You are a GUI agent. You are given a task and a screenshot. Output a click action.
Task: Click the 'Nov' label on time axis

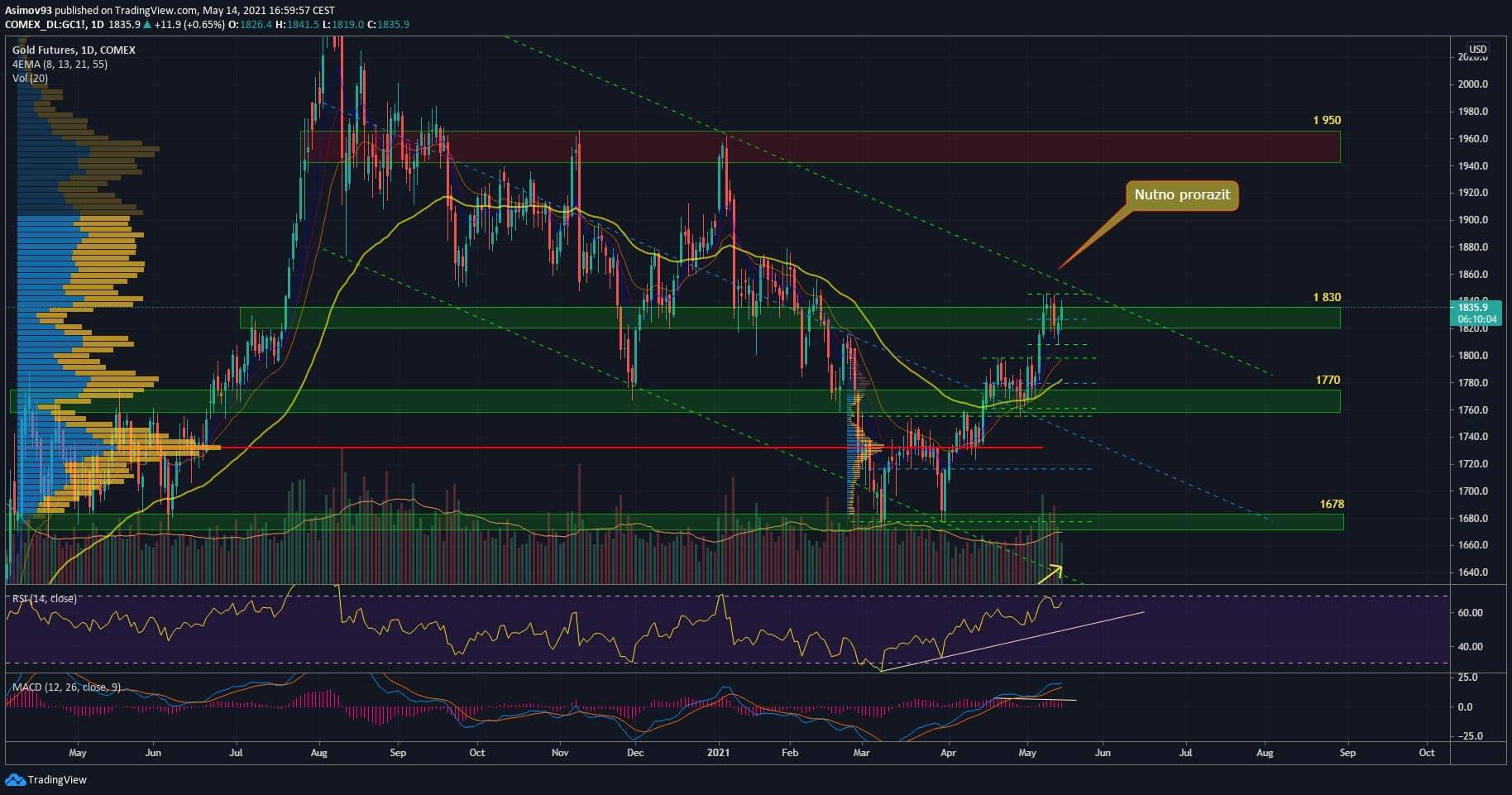point(560,754)
